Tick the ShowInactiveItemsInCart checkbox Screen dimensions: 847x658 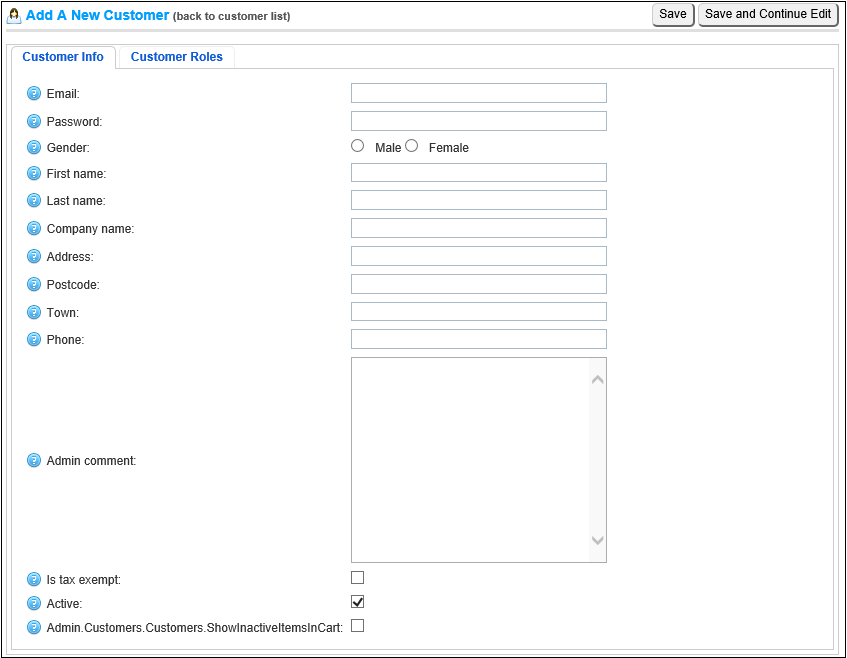coord(358,626)
